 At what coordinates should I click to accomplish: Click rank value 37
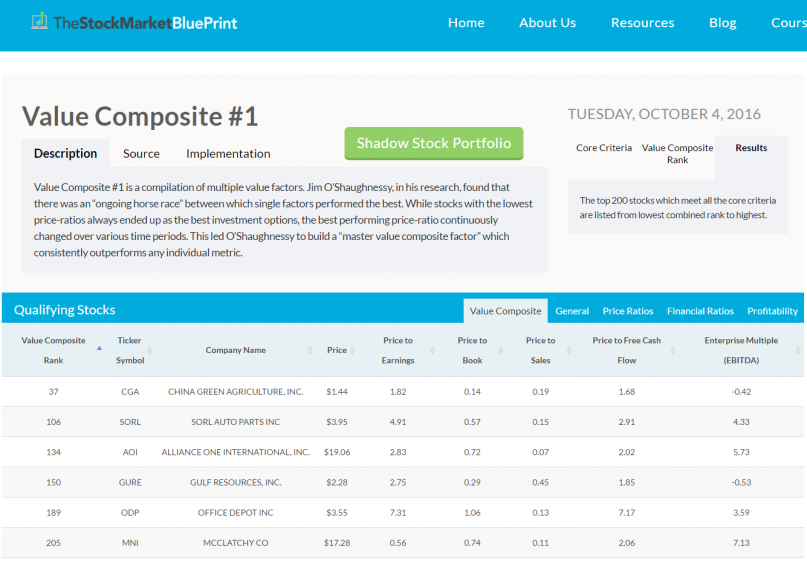point(54,392)
